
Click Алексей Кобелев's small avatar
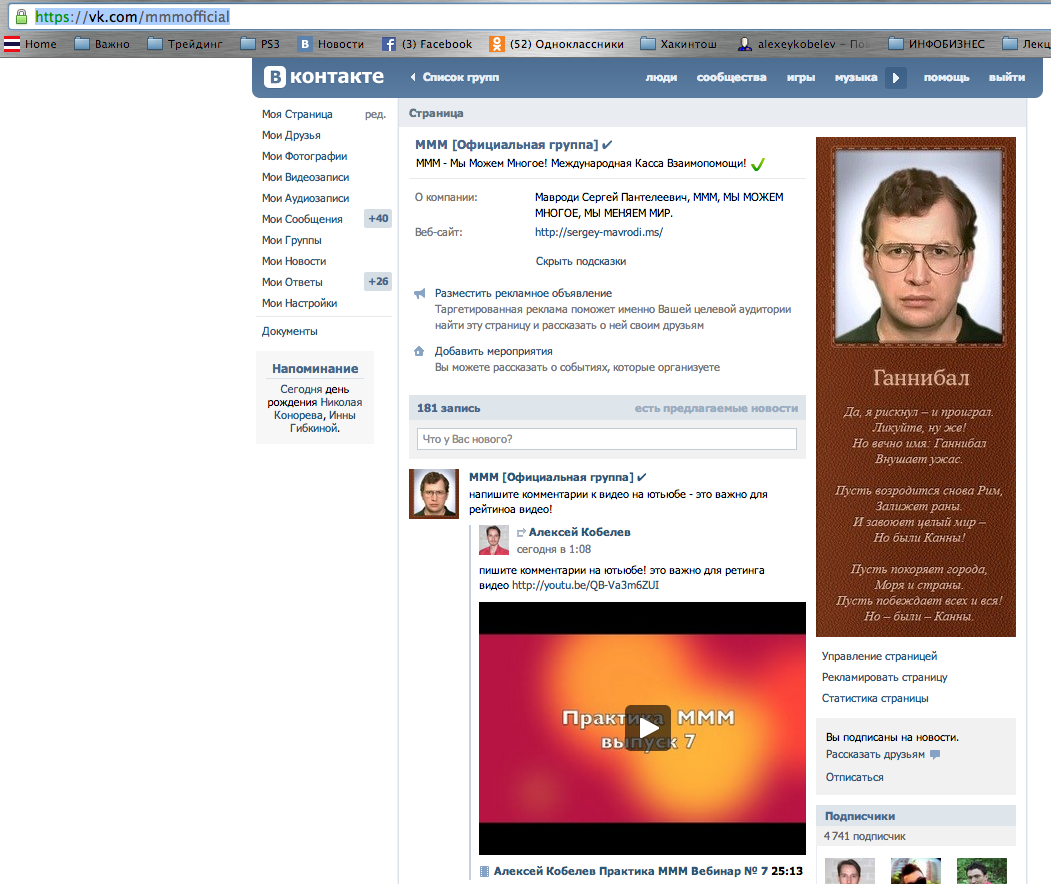[x=494, y=540]
